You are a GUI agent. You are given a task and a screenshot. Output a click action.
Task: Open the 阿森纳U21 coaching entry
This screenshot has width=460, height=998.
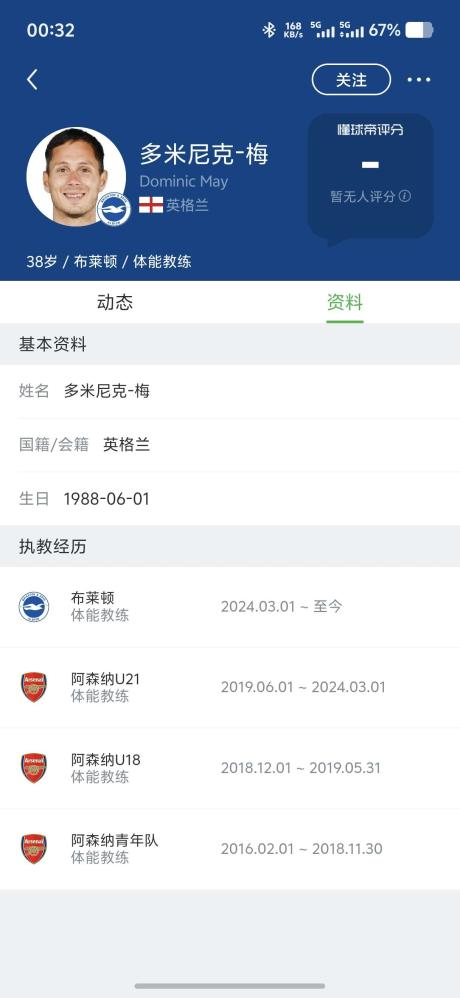(x=230, y=687)
